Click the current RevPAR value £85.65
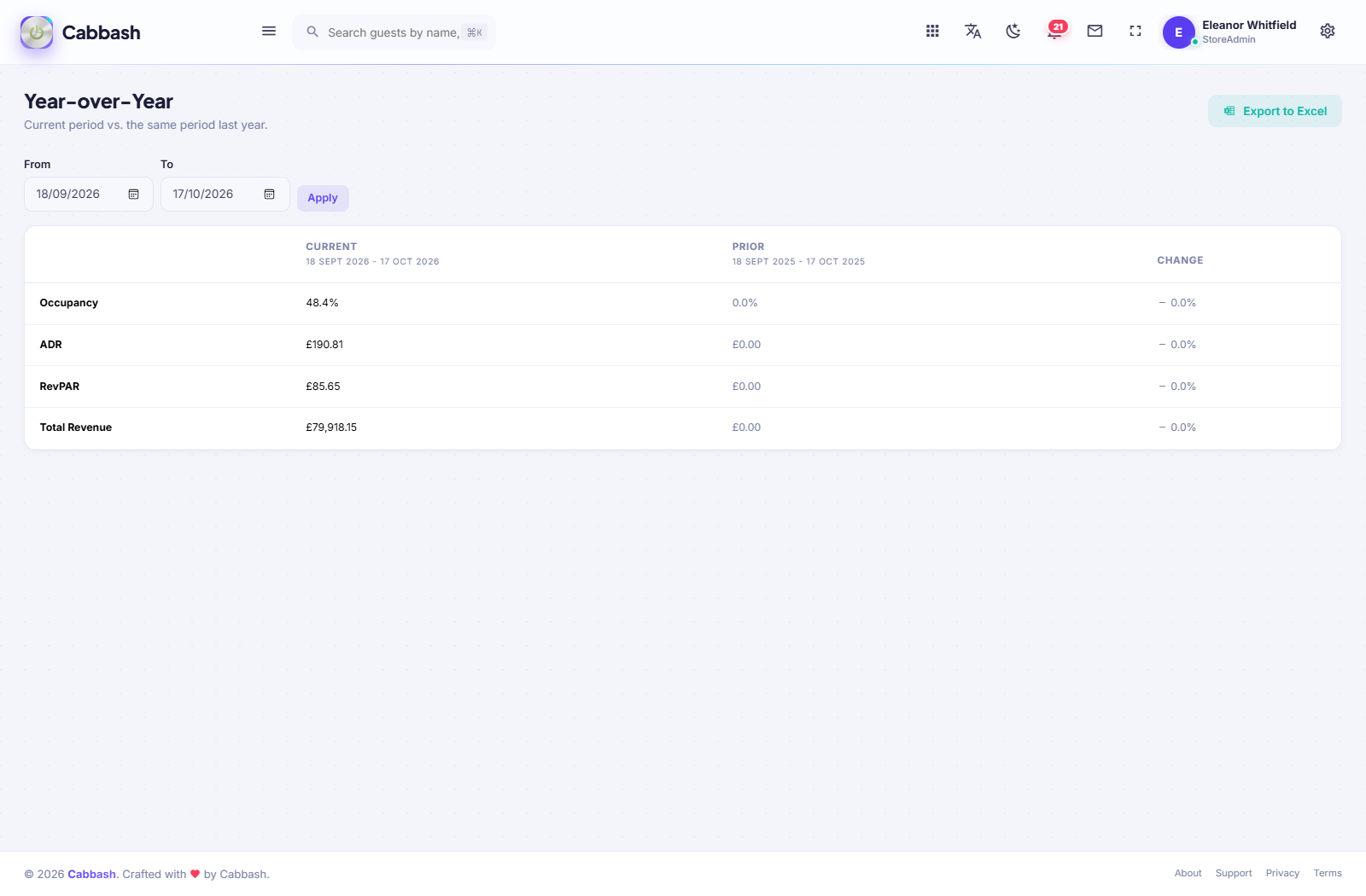The height and width of the screenshot is (896, 1366). point(323,387)
